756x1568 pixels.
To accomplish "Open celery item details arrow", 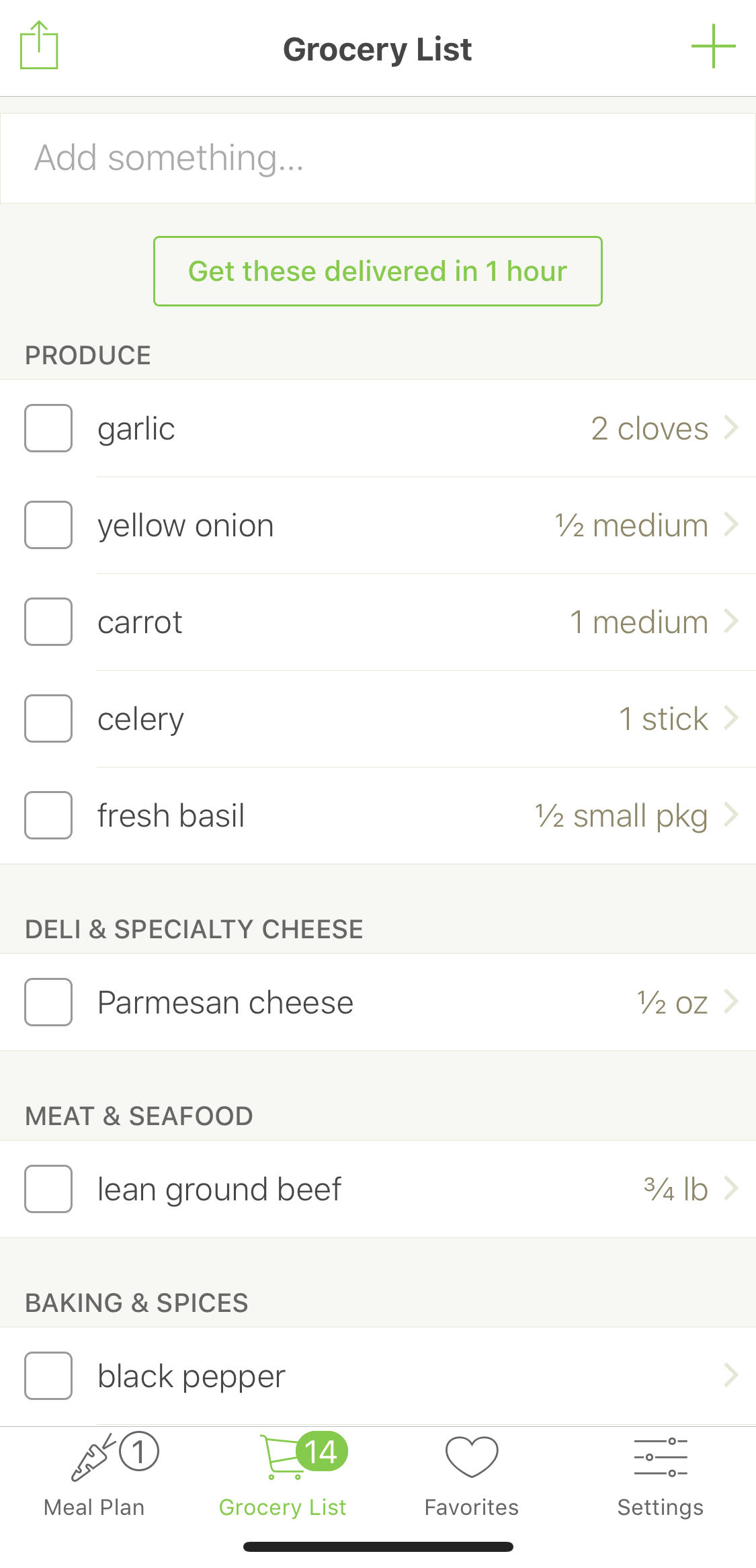I will coord(731,718).
